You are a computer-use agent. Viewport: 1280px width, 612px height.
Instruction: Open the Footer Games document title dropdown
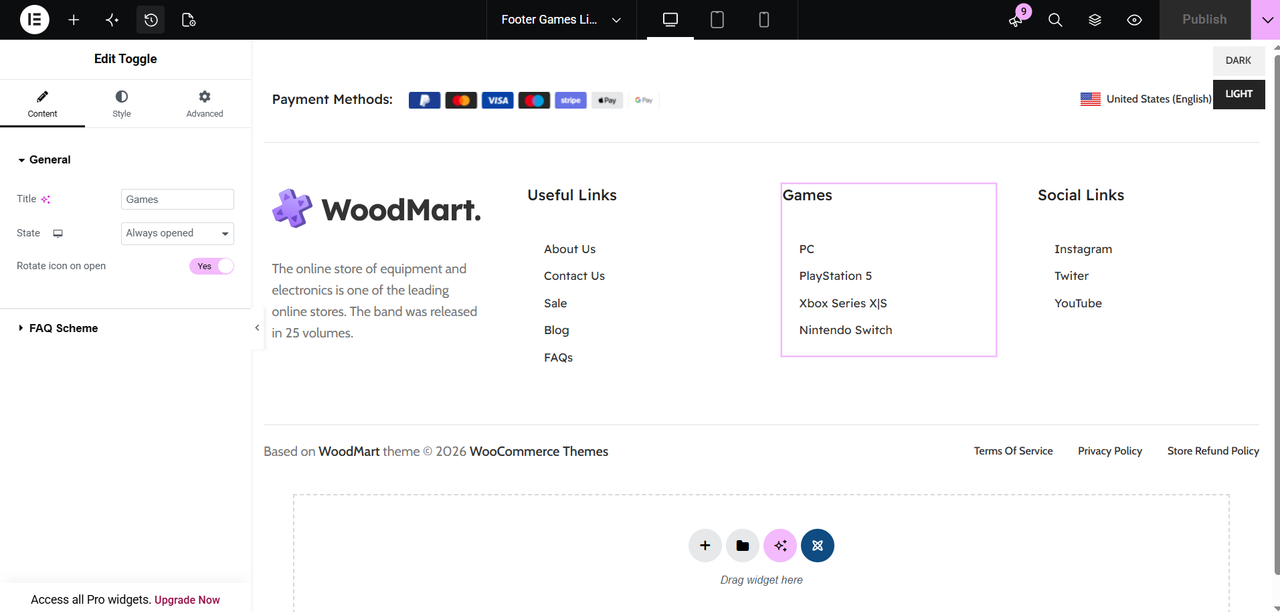tap(561, 20)
